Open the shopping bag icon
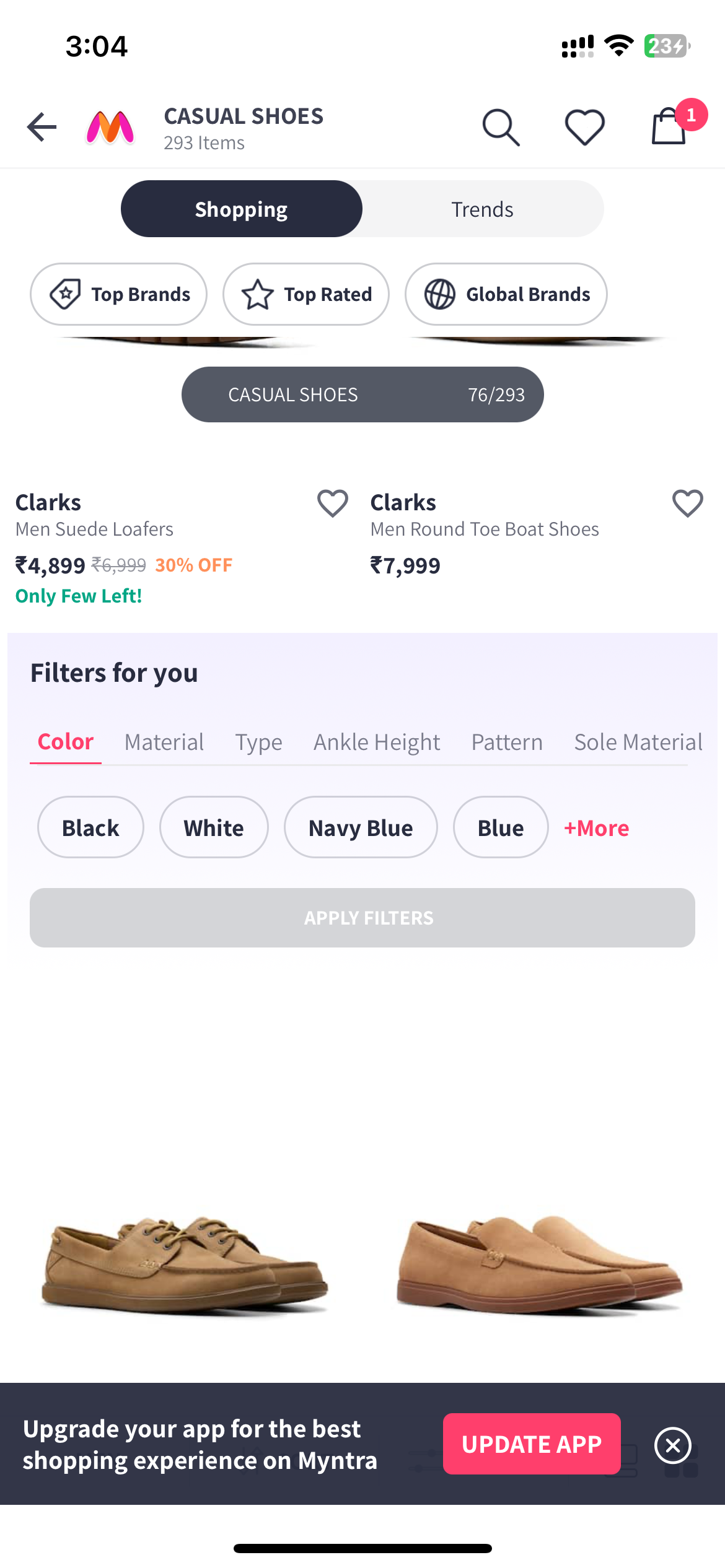 click(x=669, y=128)
